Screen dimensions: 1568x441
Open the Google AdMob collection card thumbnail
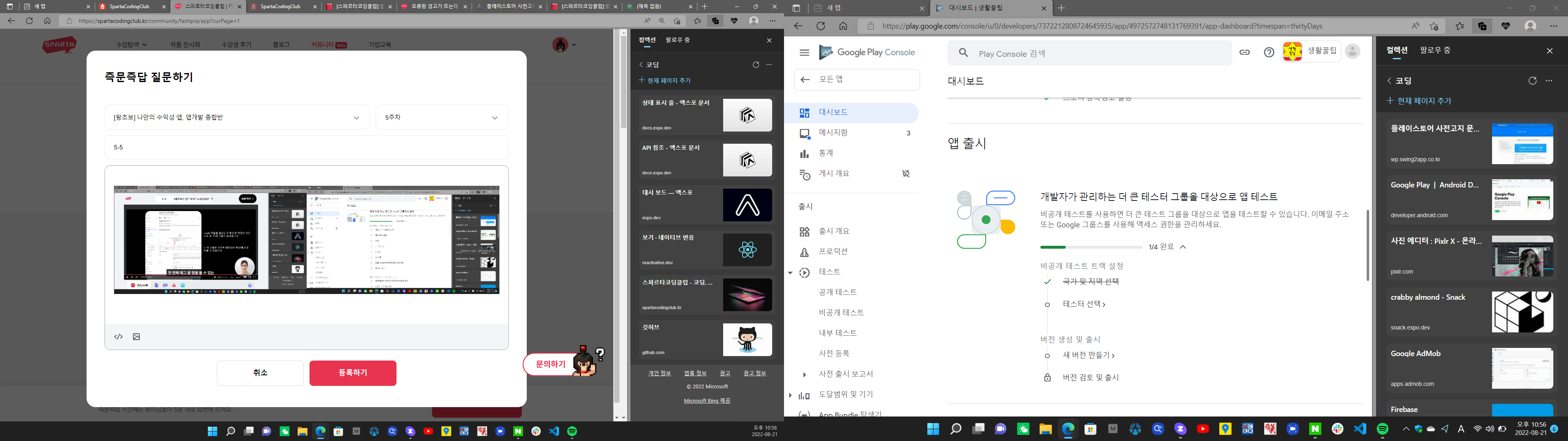click(x=1522, y=368)
